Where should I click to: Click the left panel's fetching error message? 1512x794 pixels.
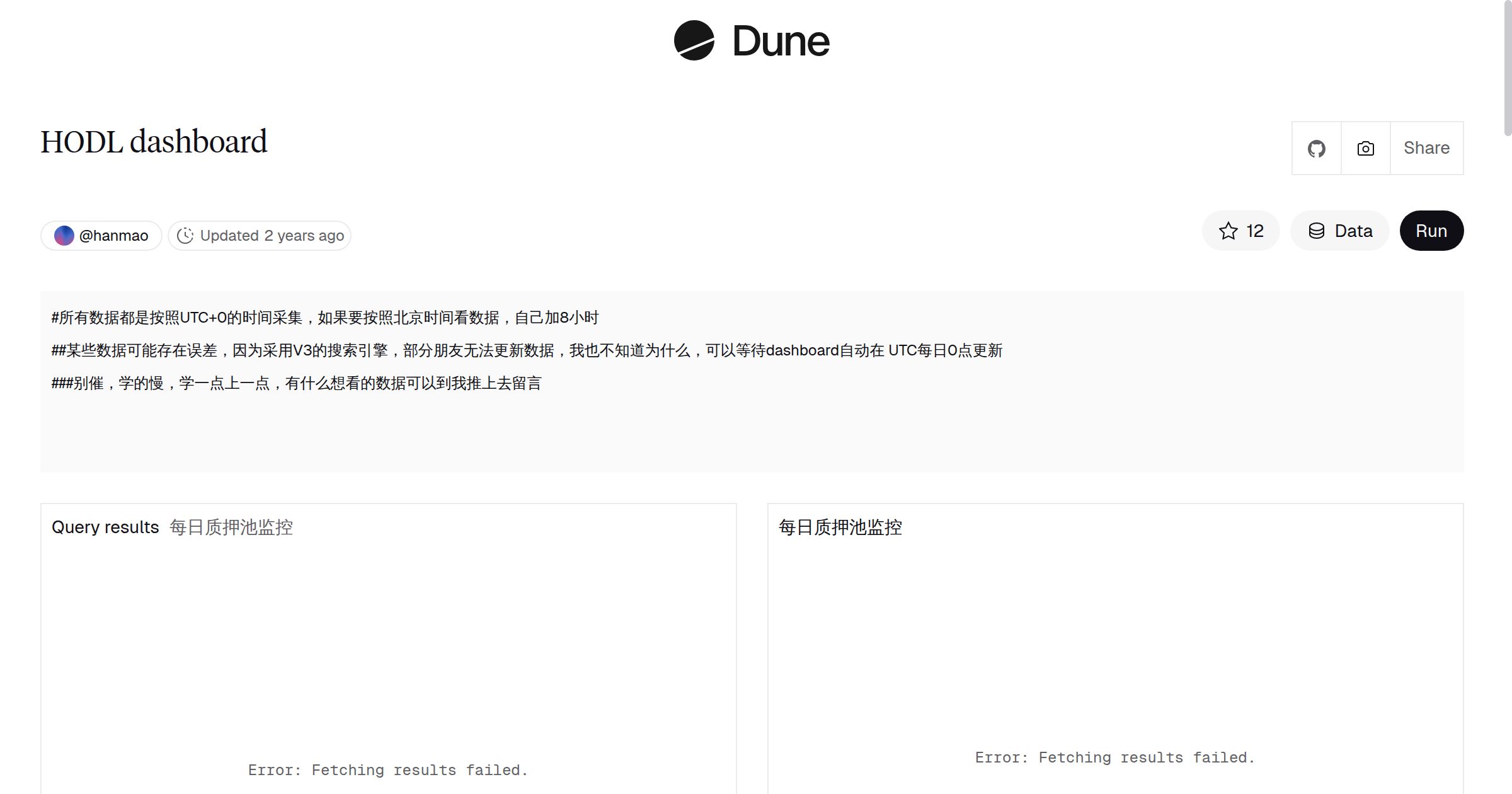coord(387,770)
